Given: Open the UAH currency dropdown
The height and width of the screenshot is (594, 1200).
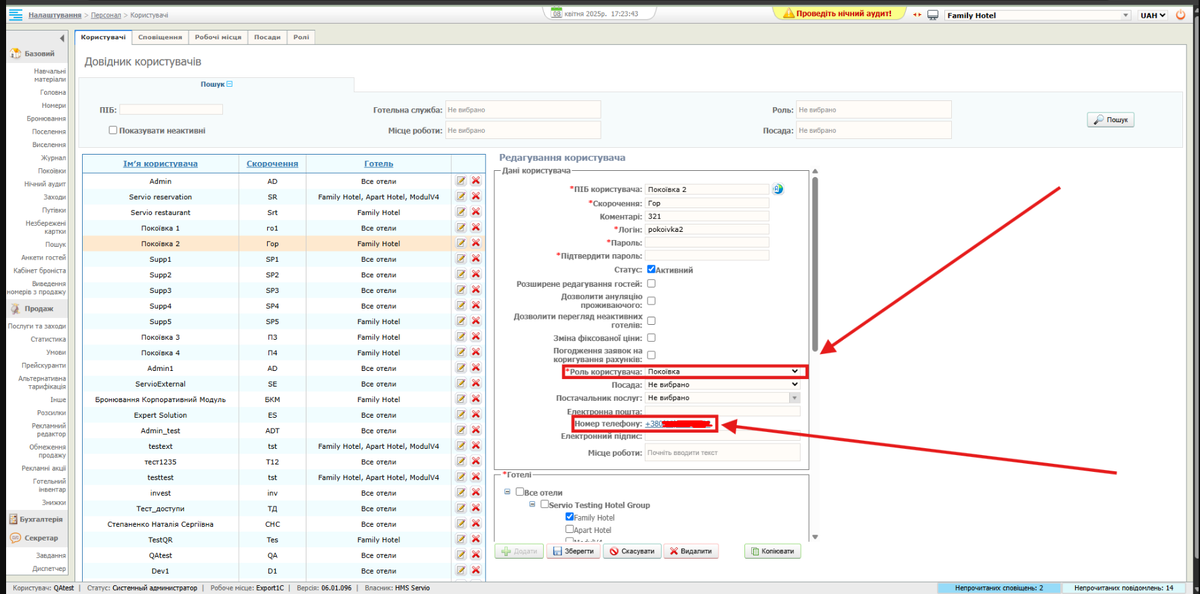Looking at the screenshot, I should coord(1152,16).
